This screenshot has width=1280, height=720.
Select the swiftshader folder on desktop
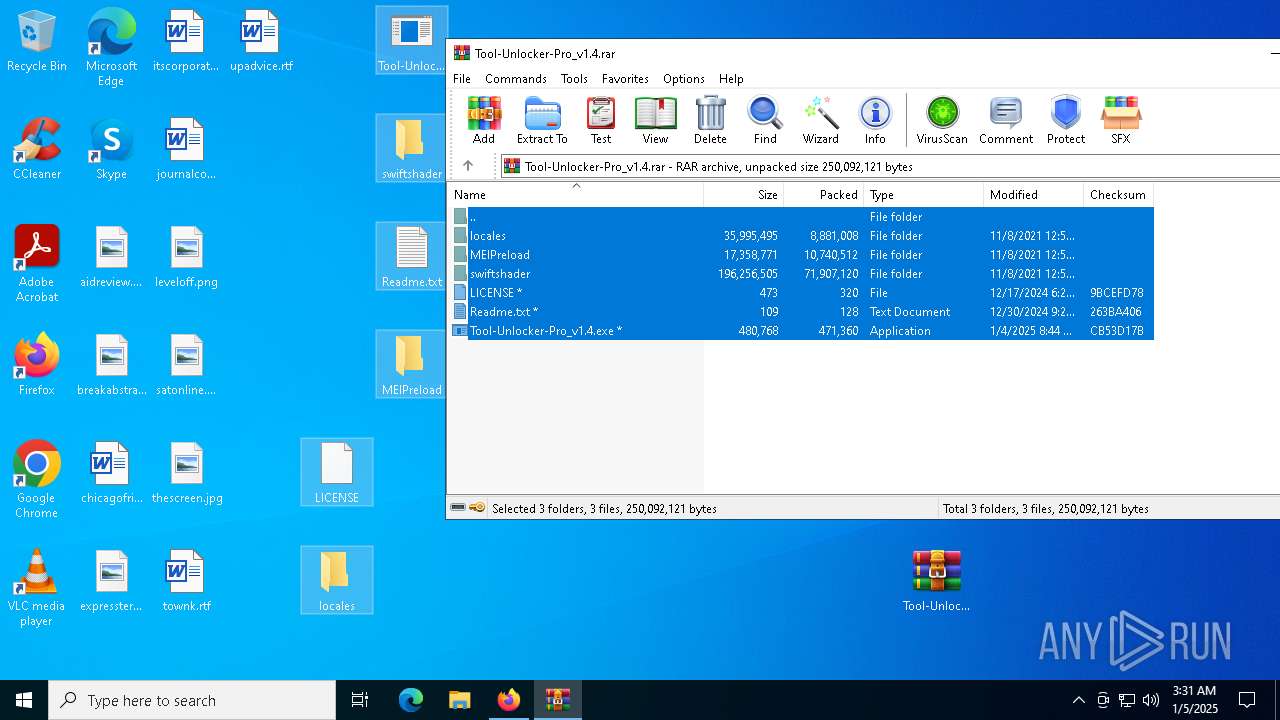tap(411, 148)
